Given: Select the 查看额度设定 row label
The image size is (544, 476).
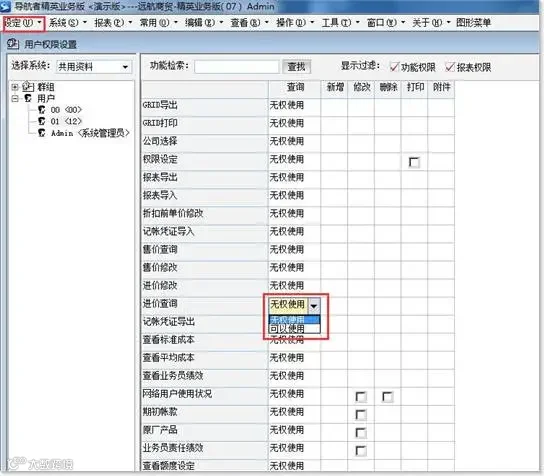Looking at the screenshot, I should (169, 466).
